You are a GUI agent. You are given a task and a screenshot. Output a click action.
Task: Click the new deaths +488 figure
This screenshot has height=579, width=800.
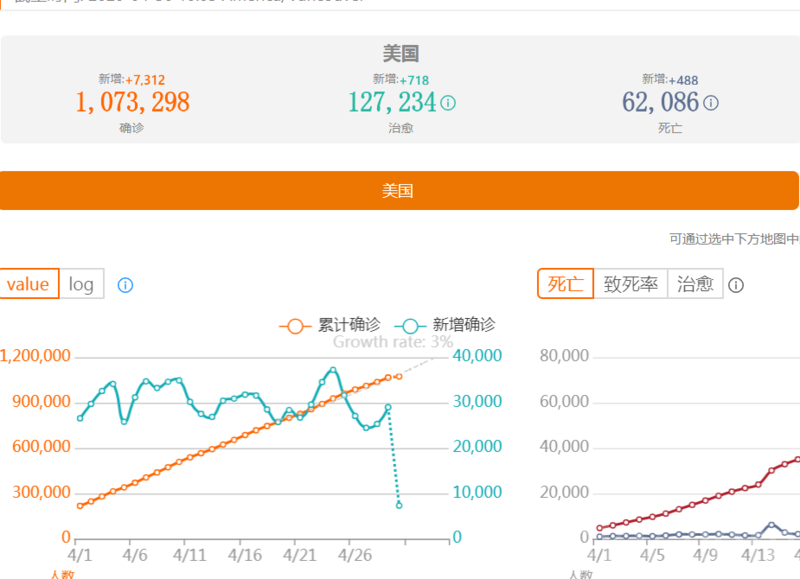[x=685, y=79]
